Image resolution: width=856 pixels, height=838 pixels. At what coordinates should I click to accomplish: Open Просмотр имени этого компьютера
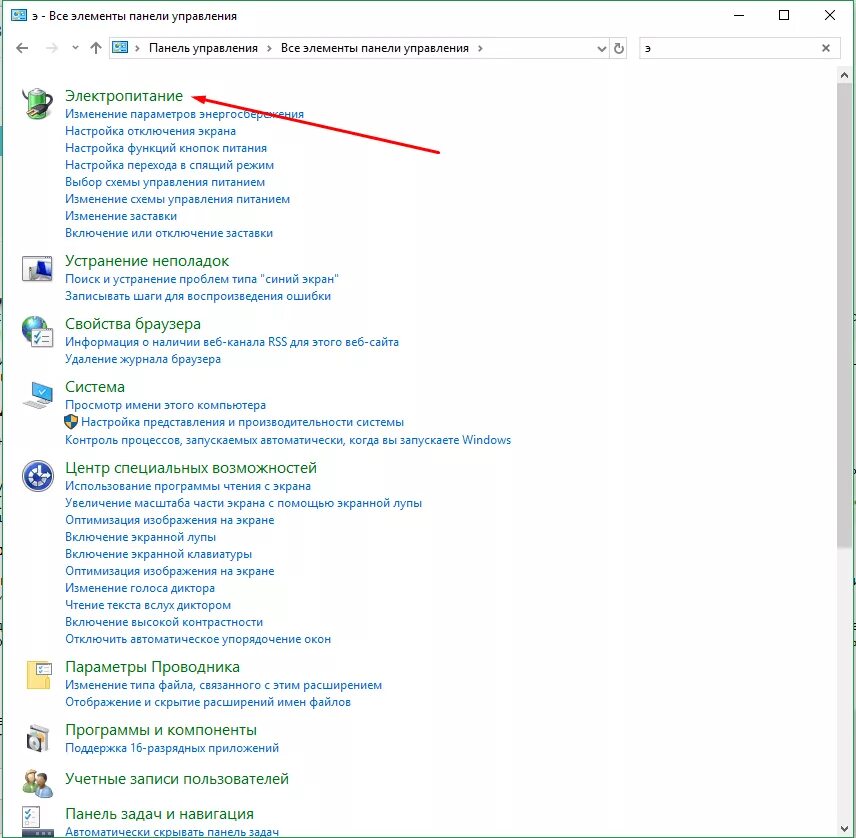click(165, 405)
